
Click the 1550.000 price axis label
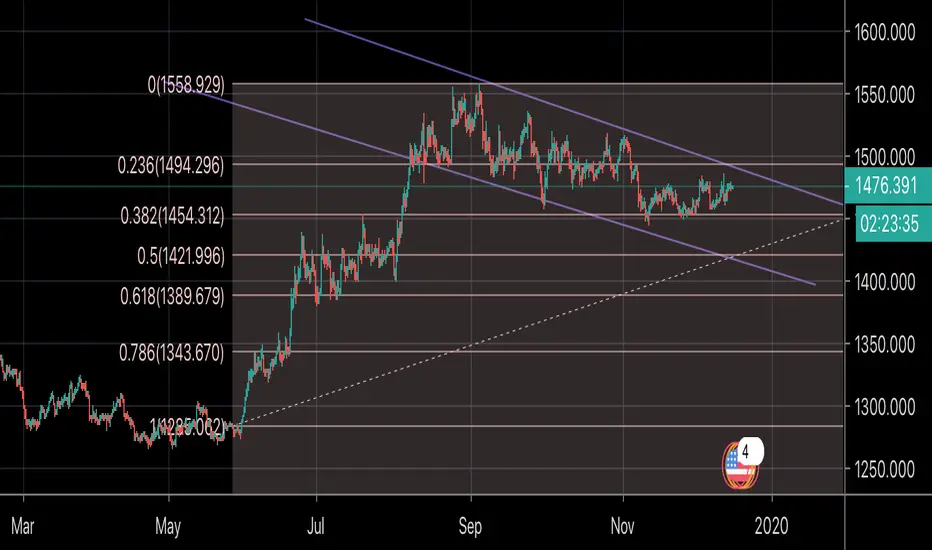click(x=884, y=95)
